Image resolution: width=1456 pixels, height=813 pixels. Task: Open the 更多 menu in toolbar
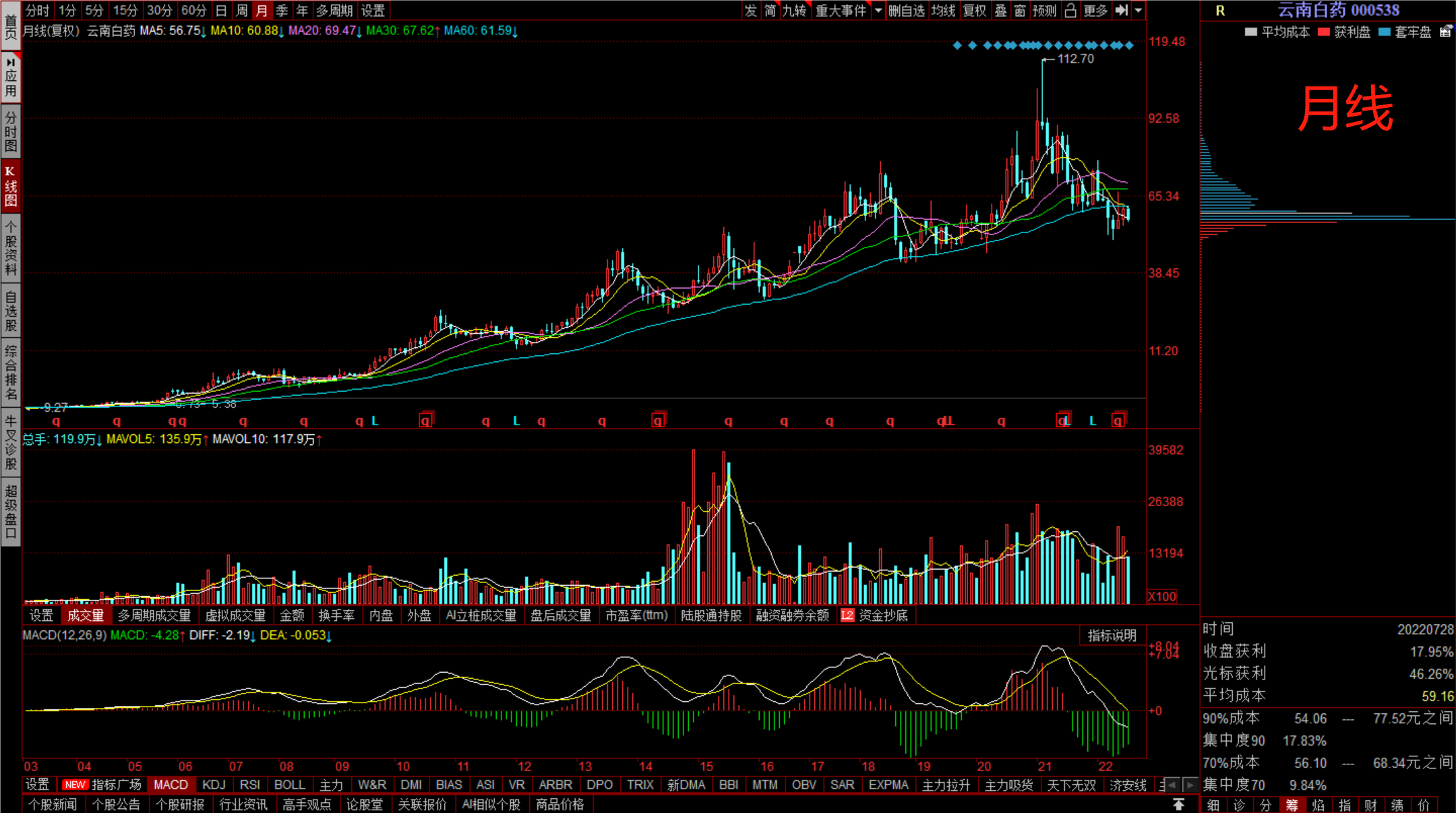point(1095,10)
